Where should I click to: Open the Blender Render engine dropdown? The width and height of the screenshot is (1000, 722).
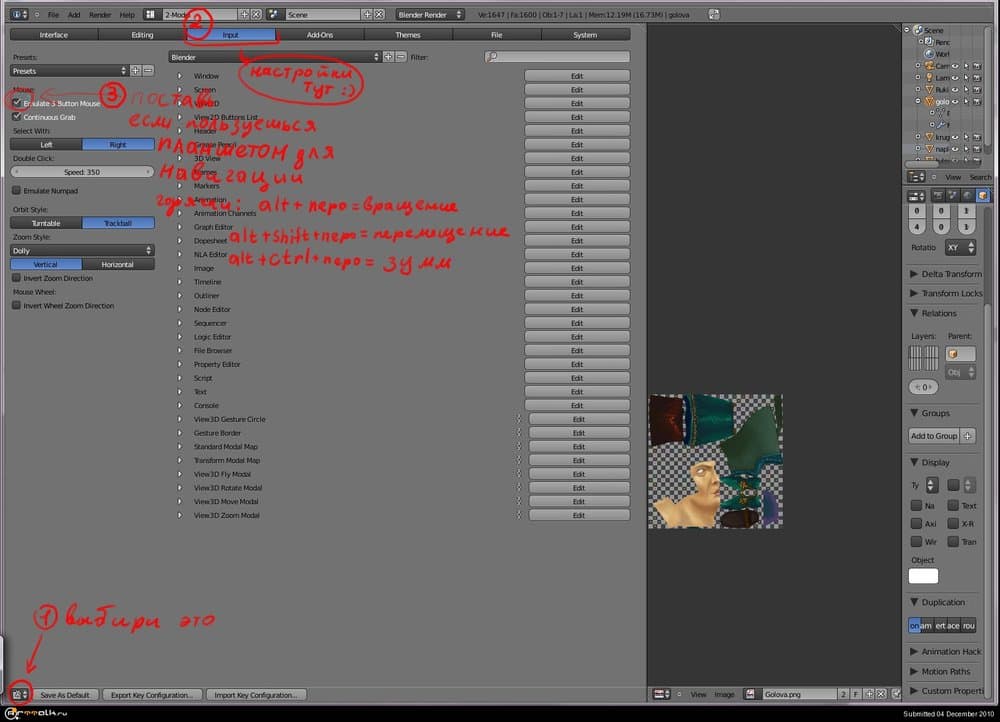[428, 15]
